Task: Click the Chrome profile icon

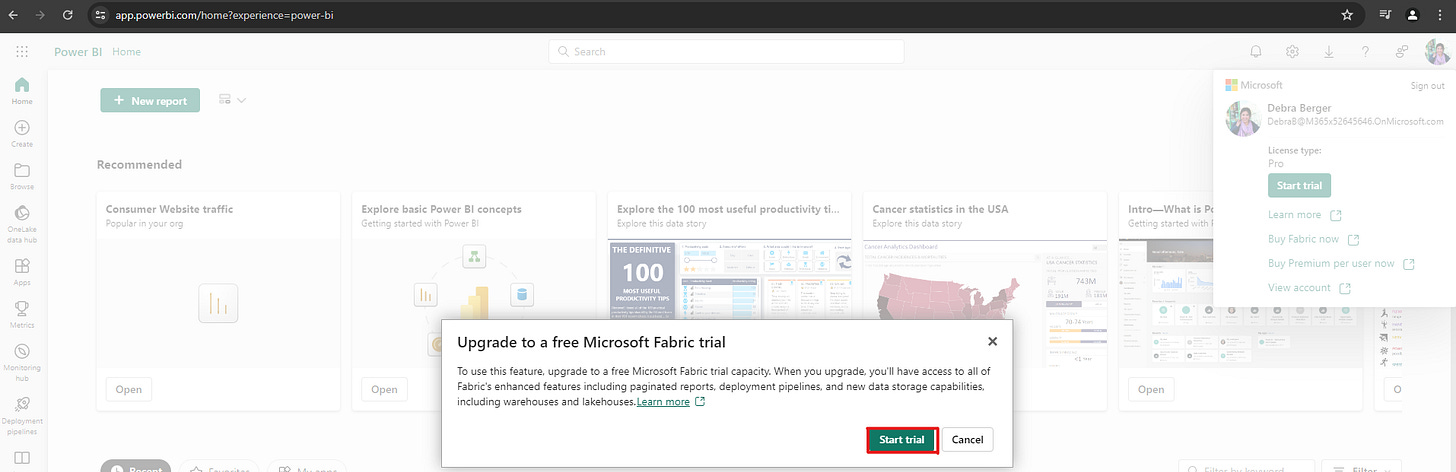Action: point(1412,15)
